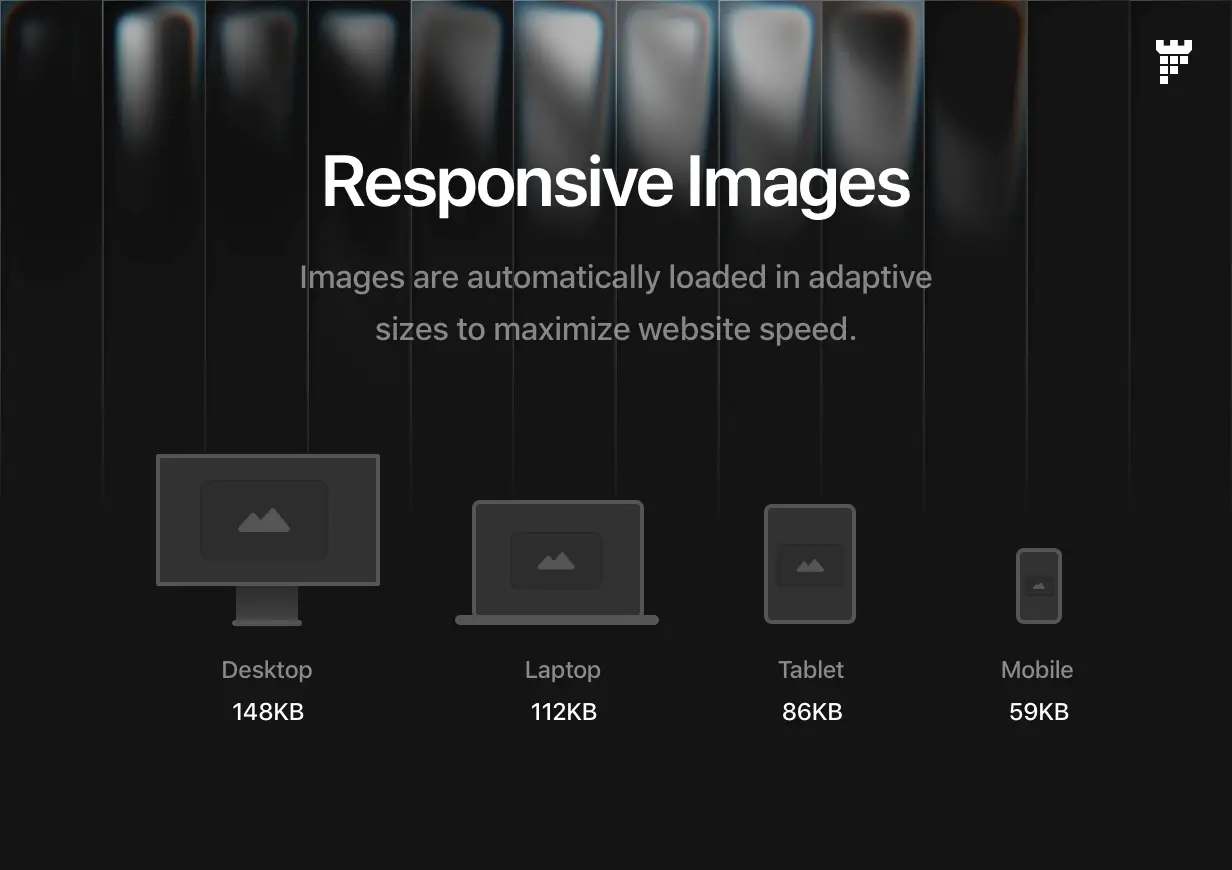The height and width of the screenshot is (870, 1232).
Task: Click the Laptop label text
Action: [x=563, y=670]
